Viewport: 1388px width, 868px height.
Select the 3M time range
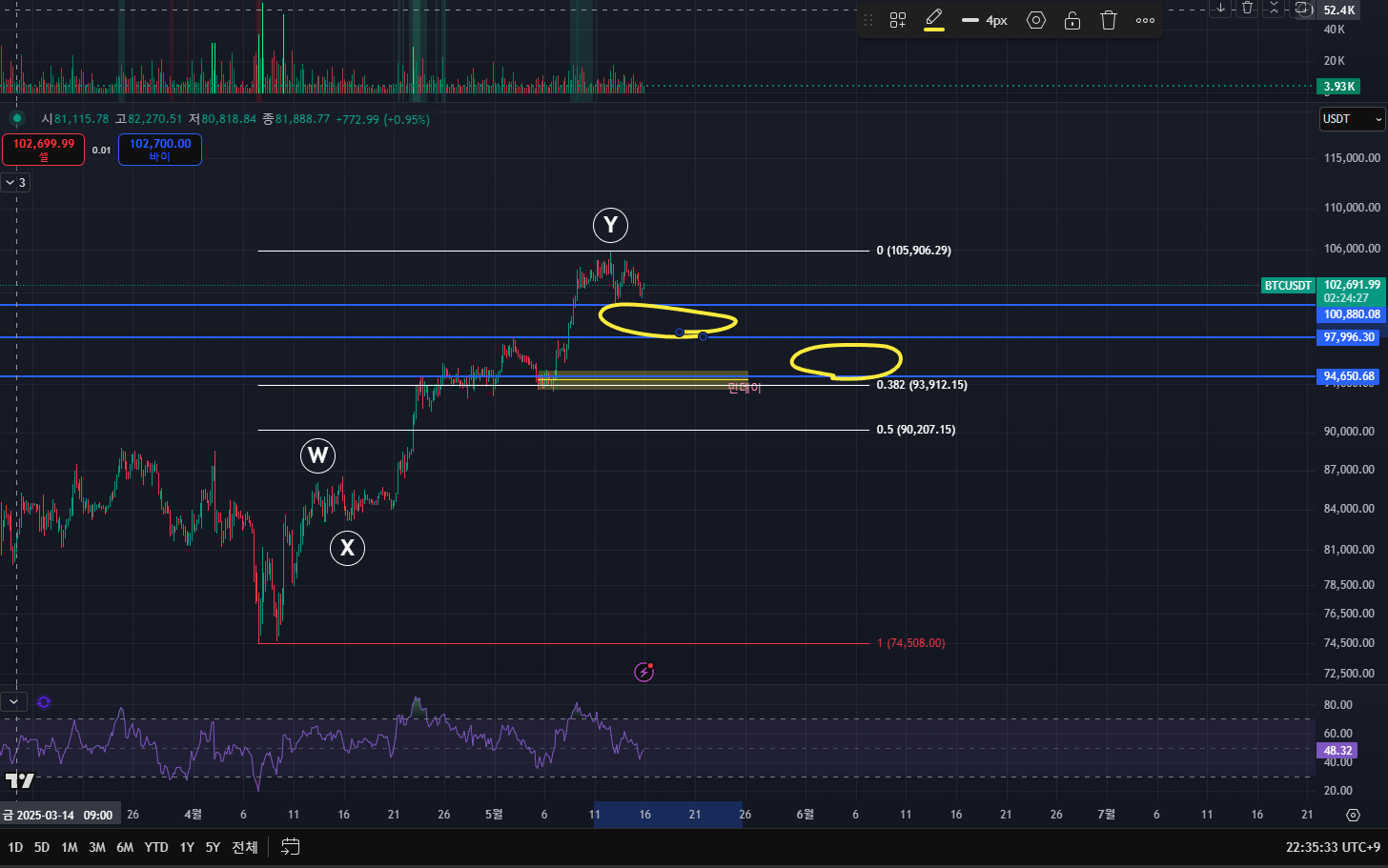click(97, 847)
